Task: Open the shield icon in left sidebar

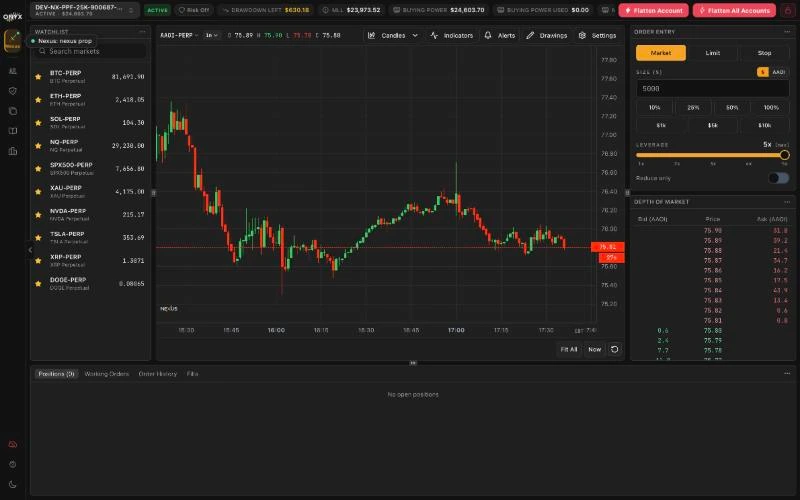Action: click(x=13, y=91)
